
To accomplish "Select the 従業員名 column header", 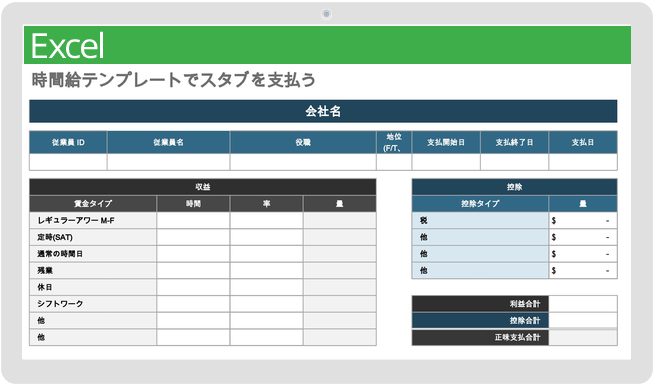I will pos(169,142).
